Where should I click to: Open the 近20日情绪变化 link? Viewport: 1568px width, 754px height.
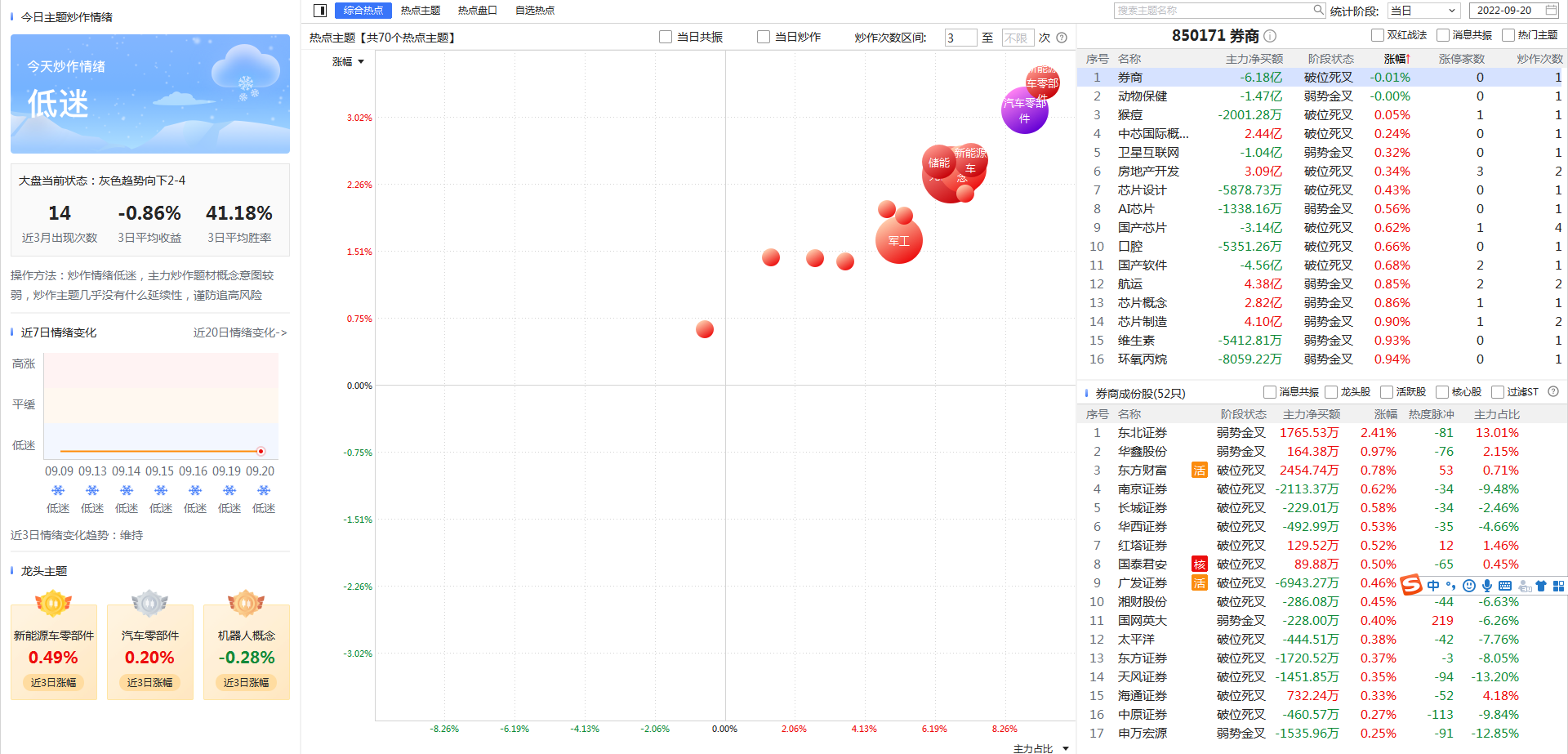(x=240, y=332)
